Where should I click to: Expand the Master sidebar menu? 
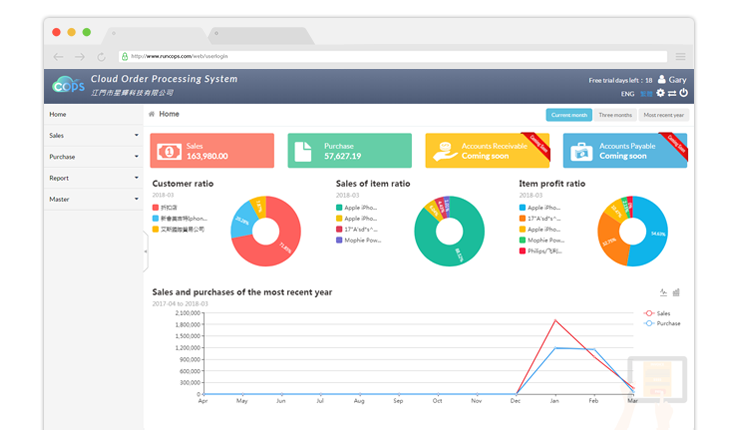pyautogui.click(x=94, y=199)
